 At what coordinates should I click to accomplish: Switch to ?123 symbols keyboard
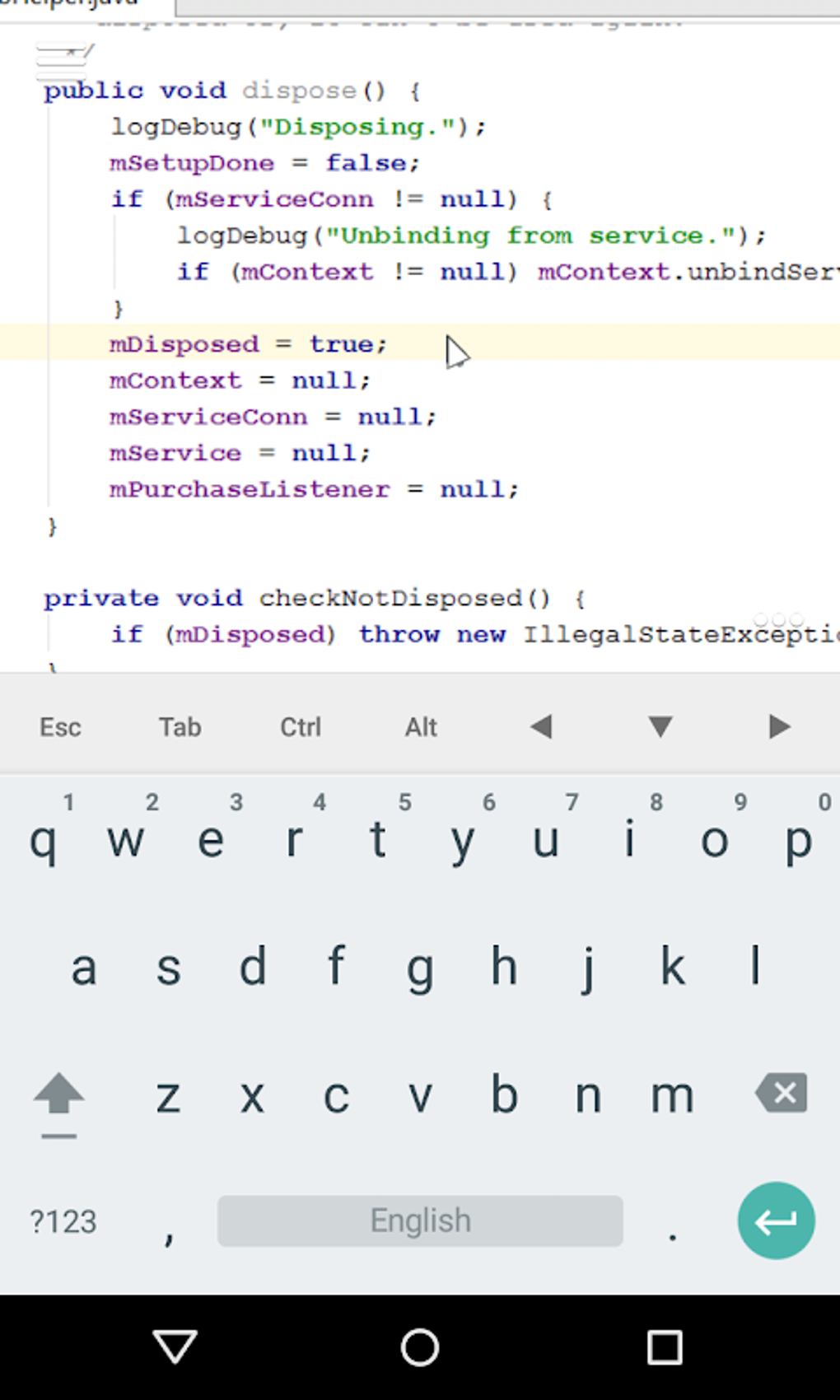(x=63, y=1221)
